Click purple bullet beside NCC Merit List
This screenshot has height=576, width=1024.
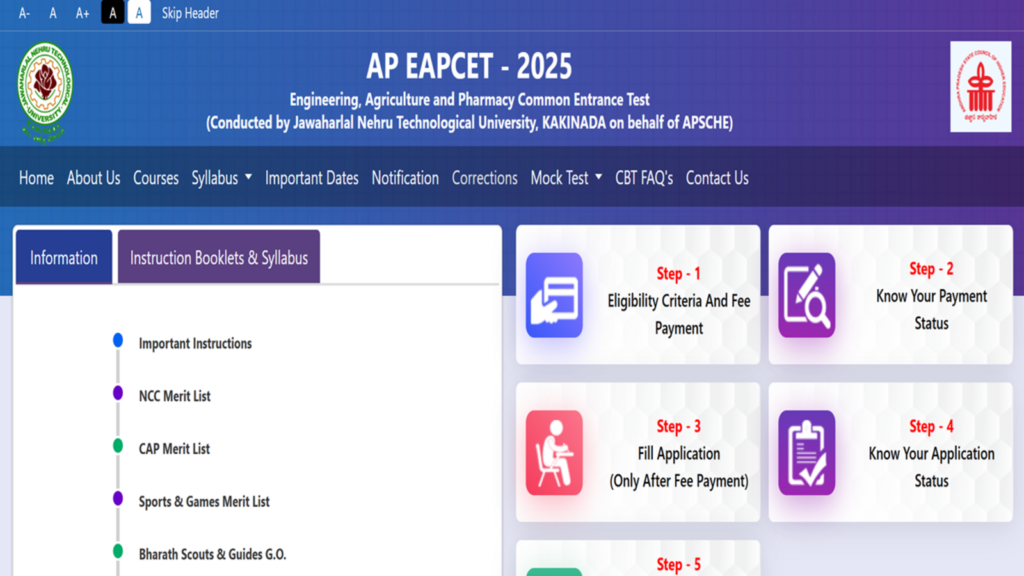pyautogui.click(x=118, y=393)
